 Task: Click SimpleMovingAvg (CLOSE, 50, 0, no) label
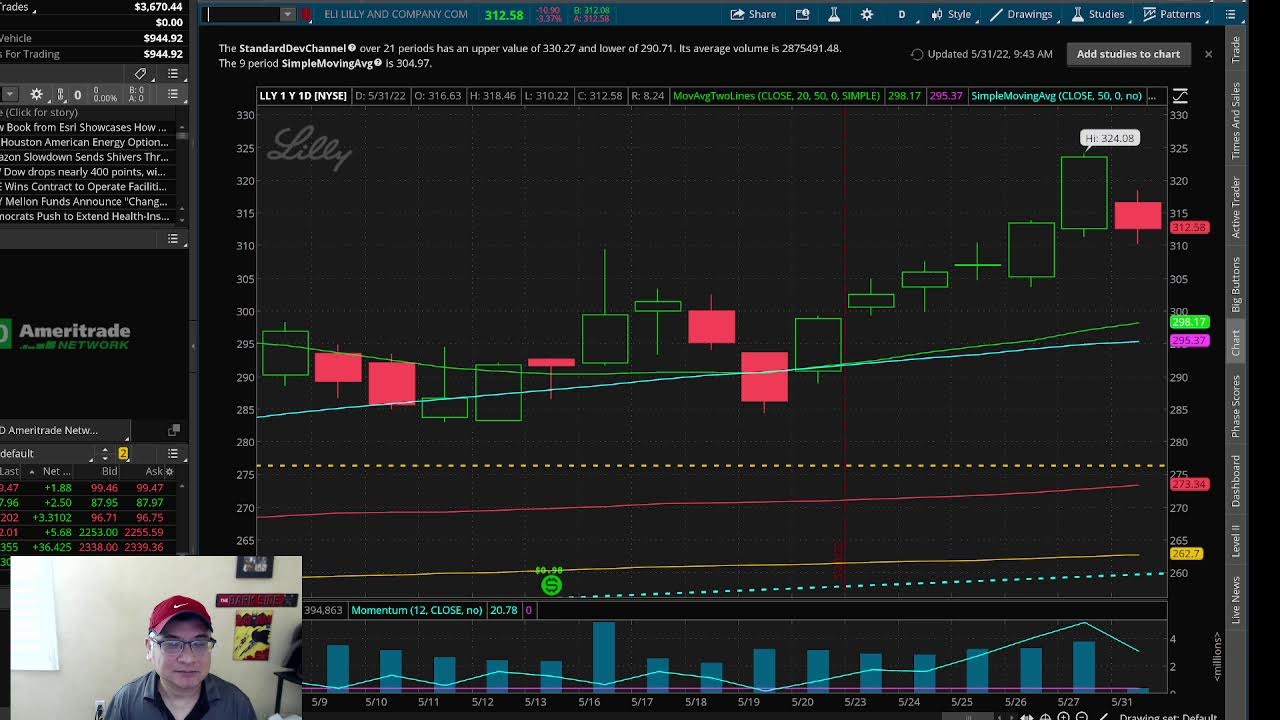pyautogui.click(x=1056, y=96)
